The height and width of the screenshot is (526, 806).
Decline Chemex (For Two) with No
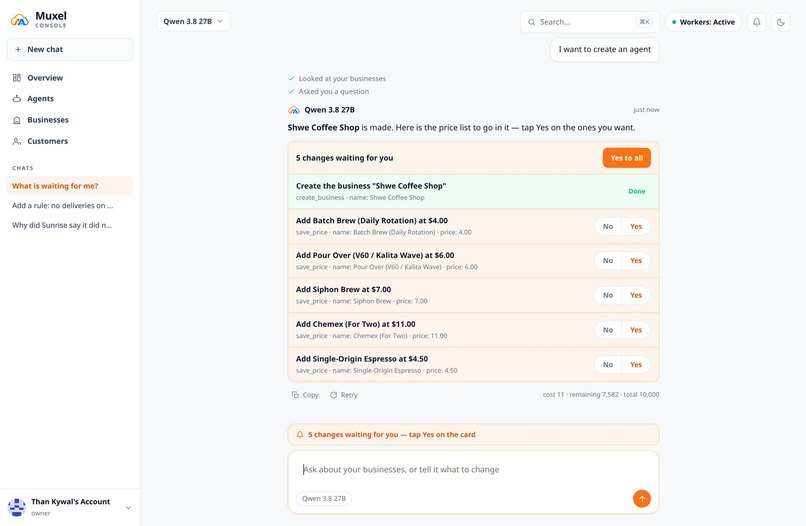(608, 330)
